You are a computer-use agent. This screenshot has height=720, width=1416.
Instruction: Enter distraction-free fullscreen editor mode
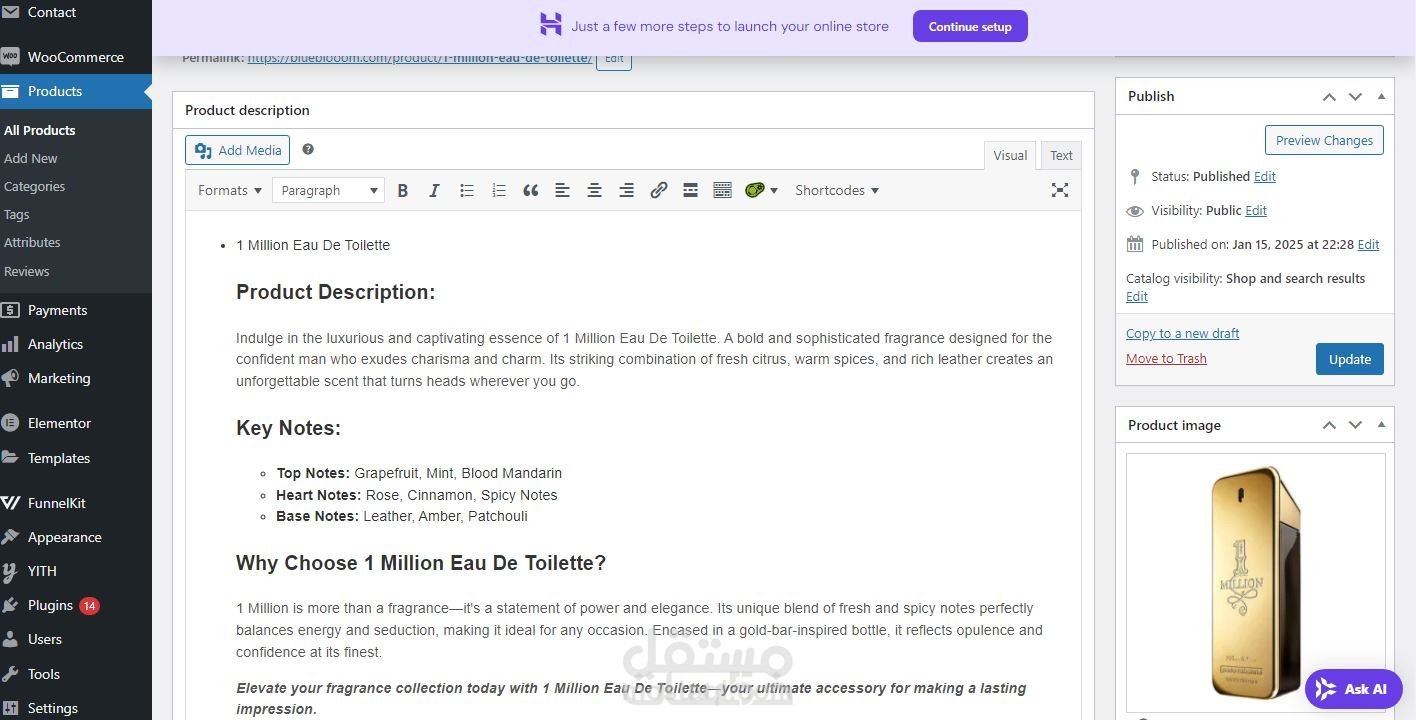click(1060, 190)
